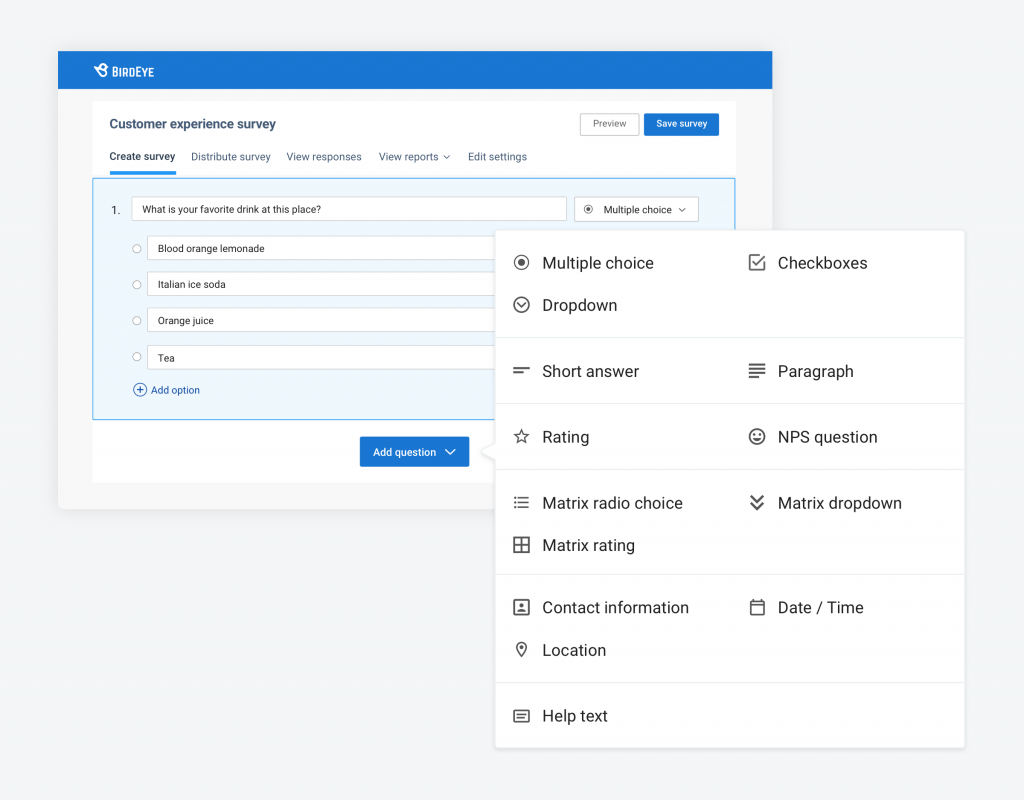Click the Dropdown circle-chevron icon in menu
Viewport: 1024px width, 800px height.
[521, 305]
